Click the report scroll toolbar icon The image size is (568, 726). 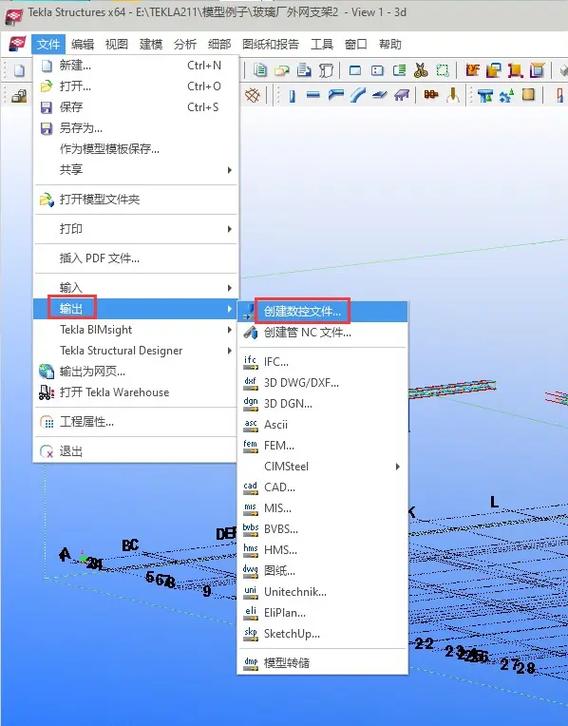326,70
